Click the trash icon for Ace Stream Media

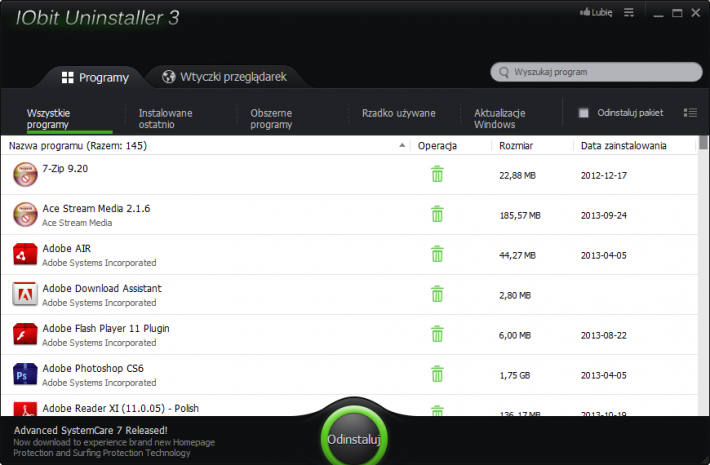[437, 214]
